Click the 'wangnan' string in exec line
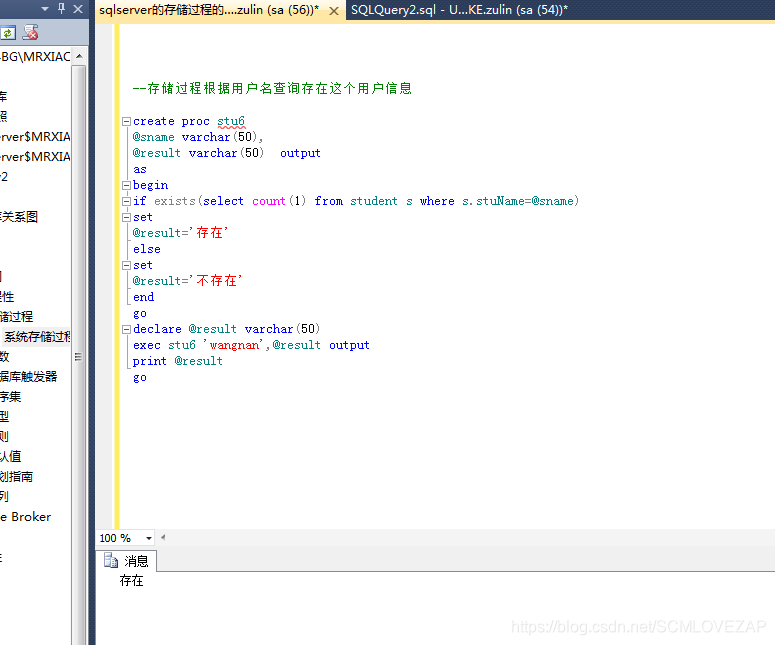This screenshot has width=775, height=645. point(233,345)
